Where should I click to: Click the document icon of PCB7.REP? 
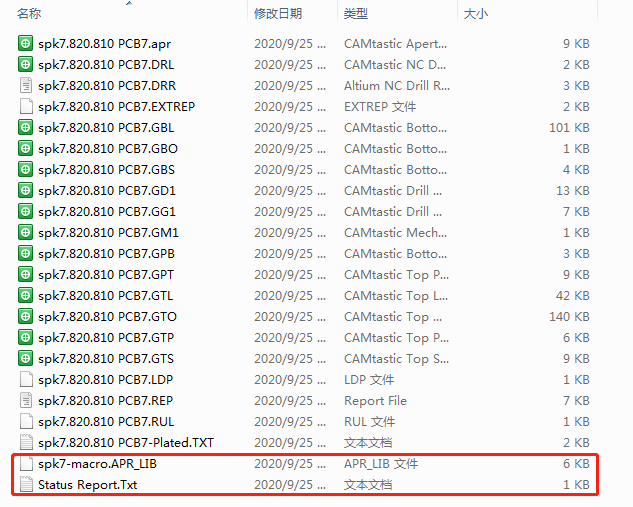[25, 400]
